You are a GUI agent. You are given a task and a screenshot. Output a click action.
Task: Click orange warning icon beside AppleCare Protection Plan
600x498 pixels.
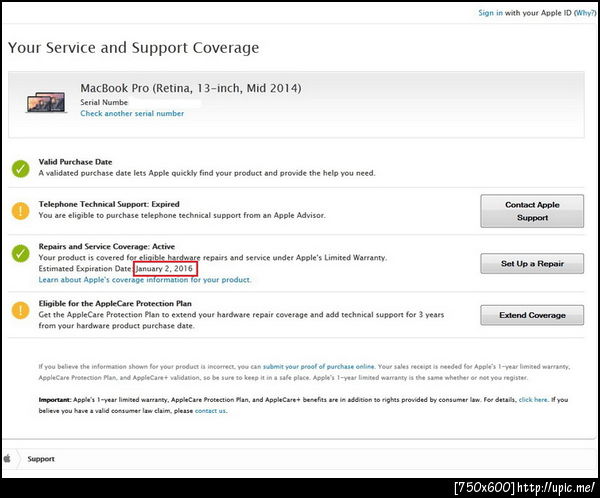21,310
